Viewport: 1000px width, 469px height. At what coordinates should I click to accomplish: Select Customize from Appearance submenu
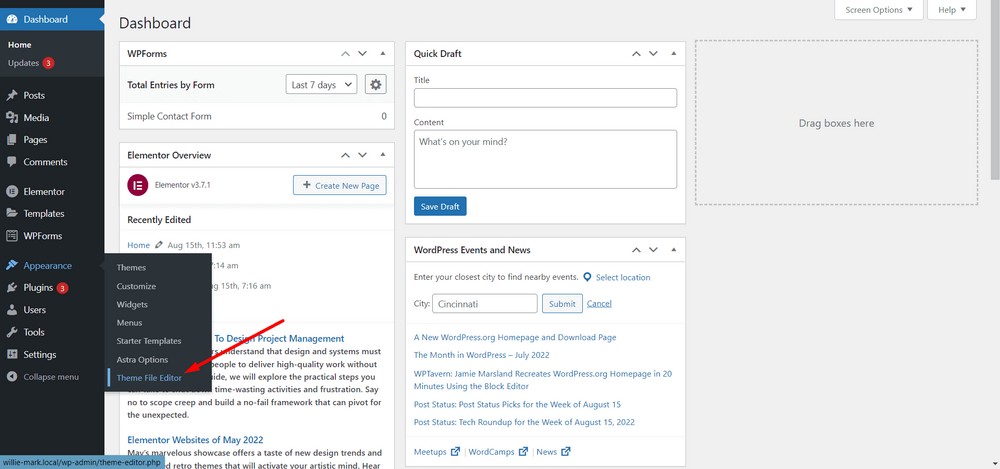click(x=136, y=286)
